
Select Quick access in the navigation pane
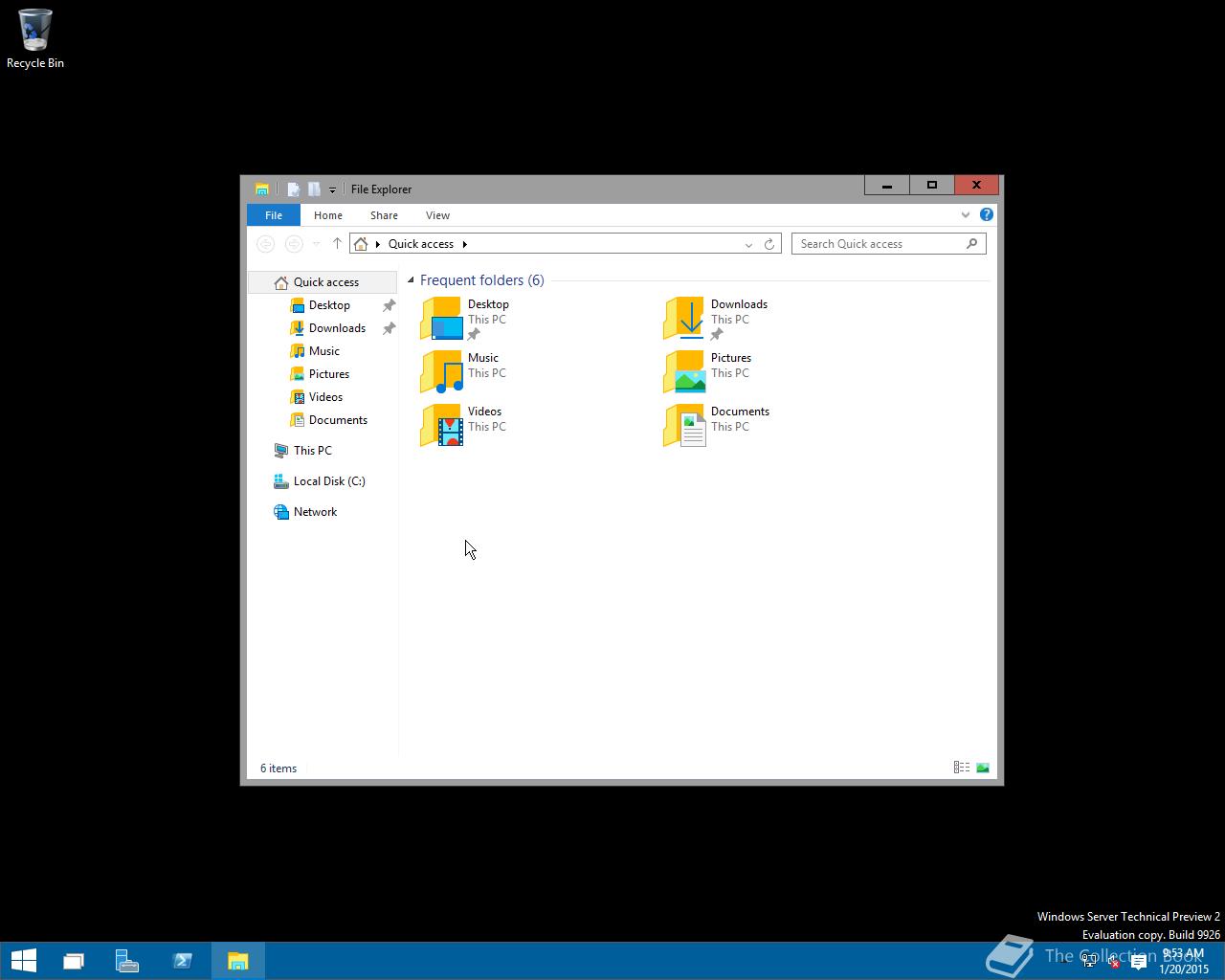[x=322, y=282]
